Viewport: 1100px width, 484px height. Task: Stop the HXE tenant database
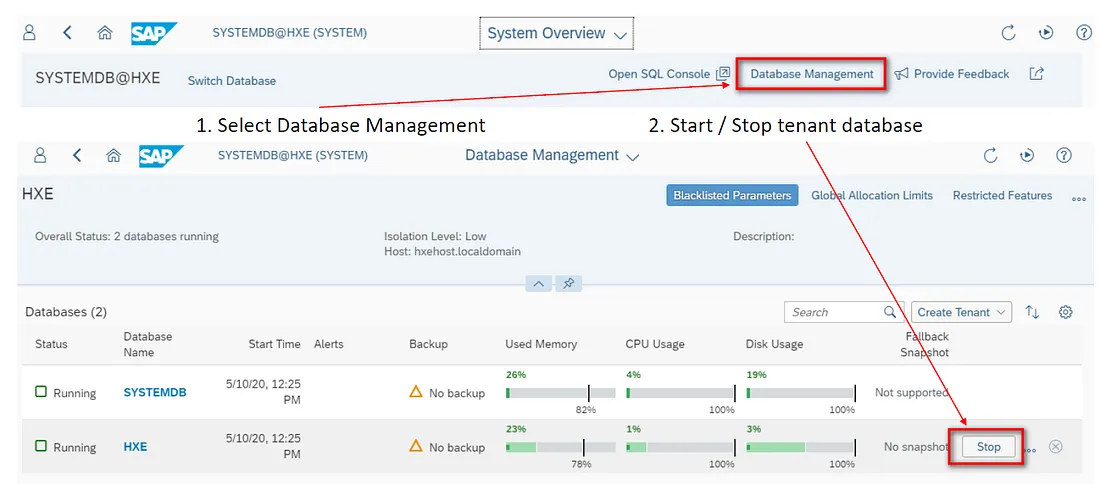click(x=988, y=447)
